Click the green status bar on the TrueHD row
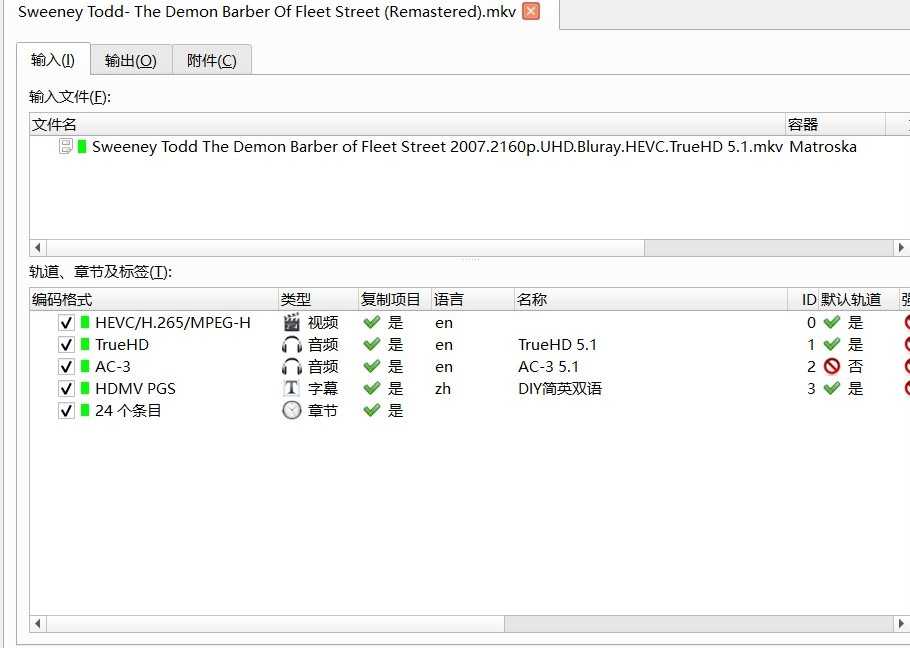Screen dimensions: 910x648 (x=85, y=345)
